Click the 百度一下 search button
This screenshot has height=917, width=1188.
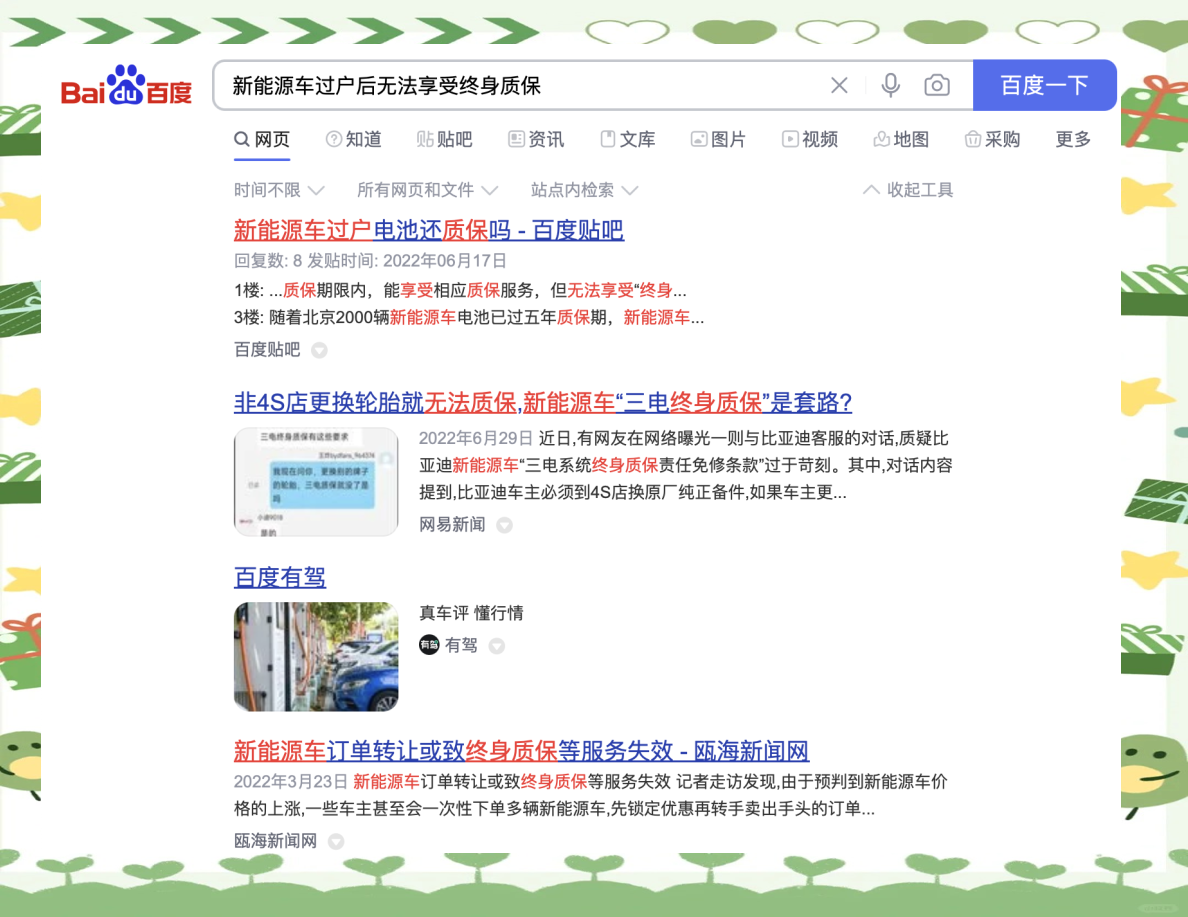tap(1044, 86)
